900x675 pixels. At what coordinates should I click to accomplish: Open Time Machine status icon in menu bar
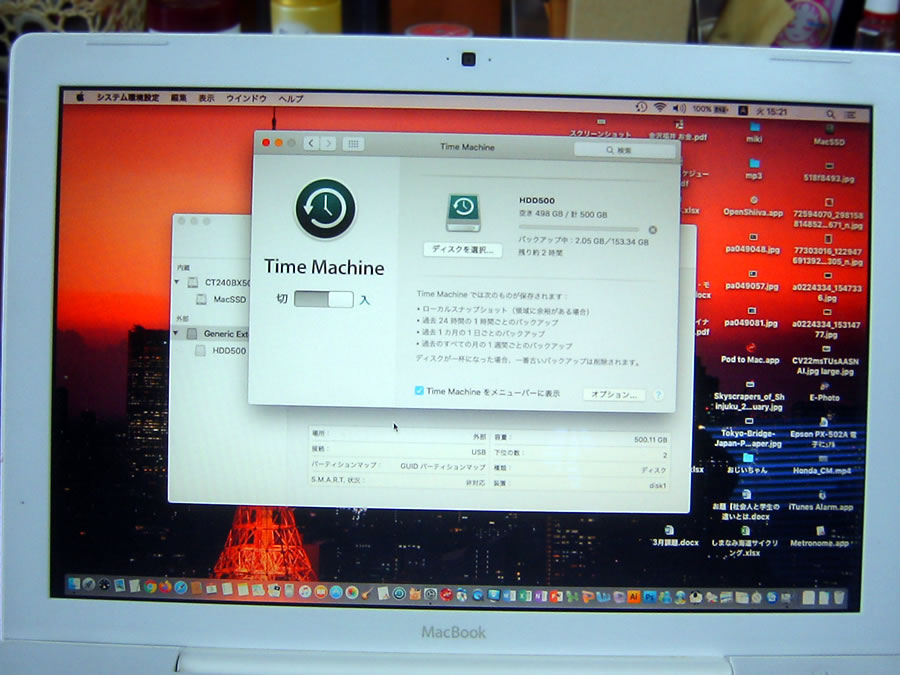pos(641,107)
